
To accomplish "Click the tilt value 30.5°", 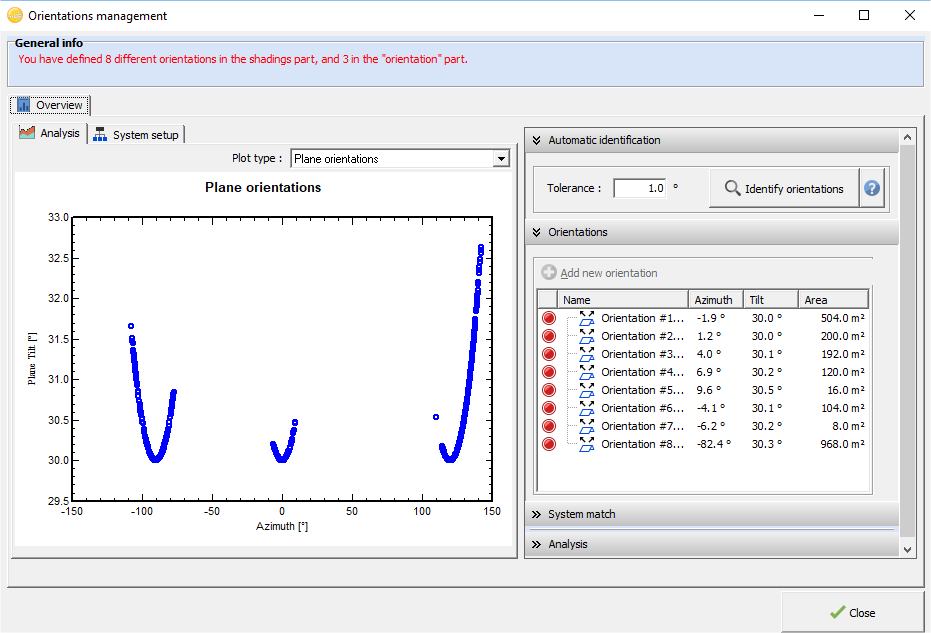I will click(x=767, y=390).
